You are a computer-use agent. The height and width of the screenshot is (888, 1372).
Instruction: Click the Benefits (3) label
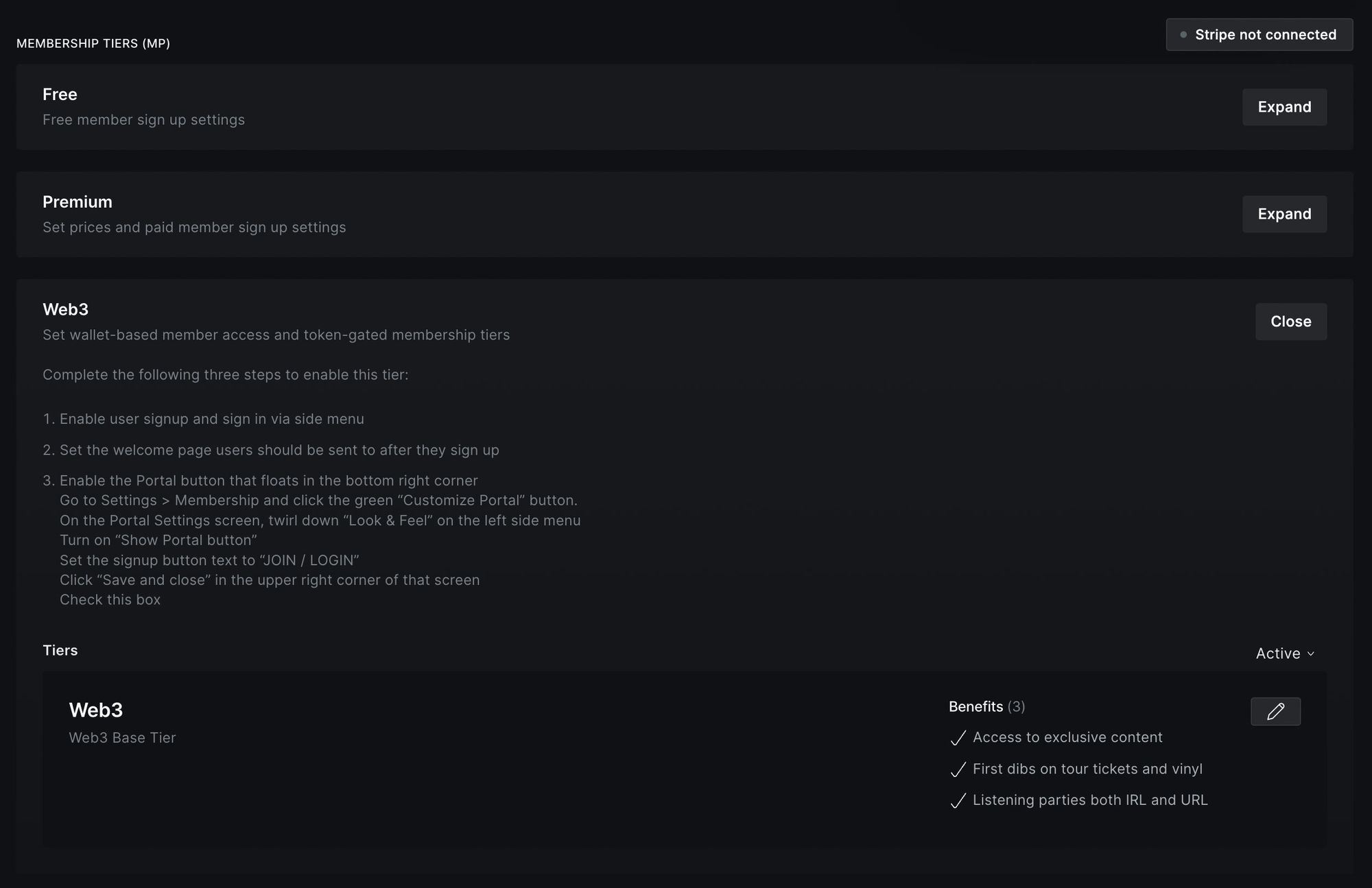(x=987, y=707)
